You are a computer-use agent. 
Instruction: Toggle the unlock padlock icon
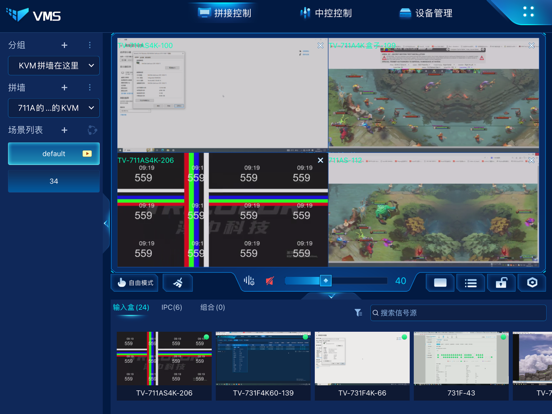501,283
